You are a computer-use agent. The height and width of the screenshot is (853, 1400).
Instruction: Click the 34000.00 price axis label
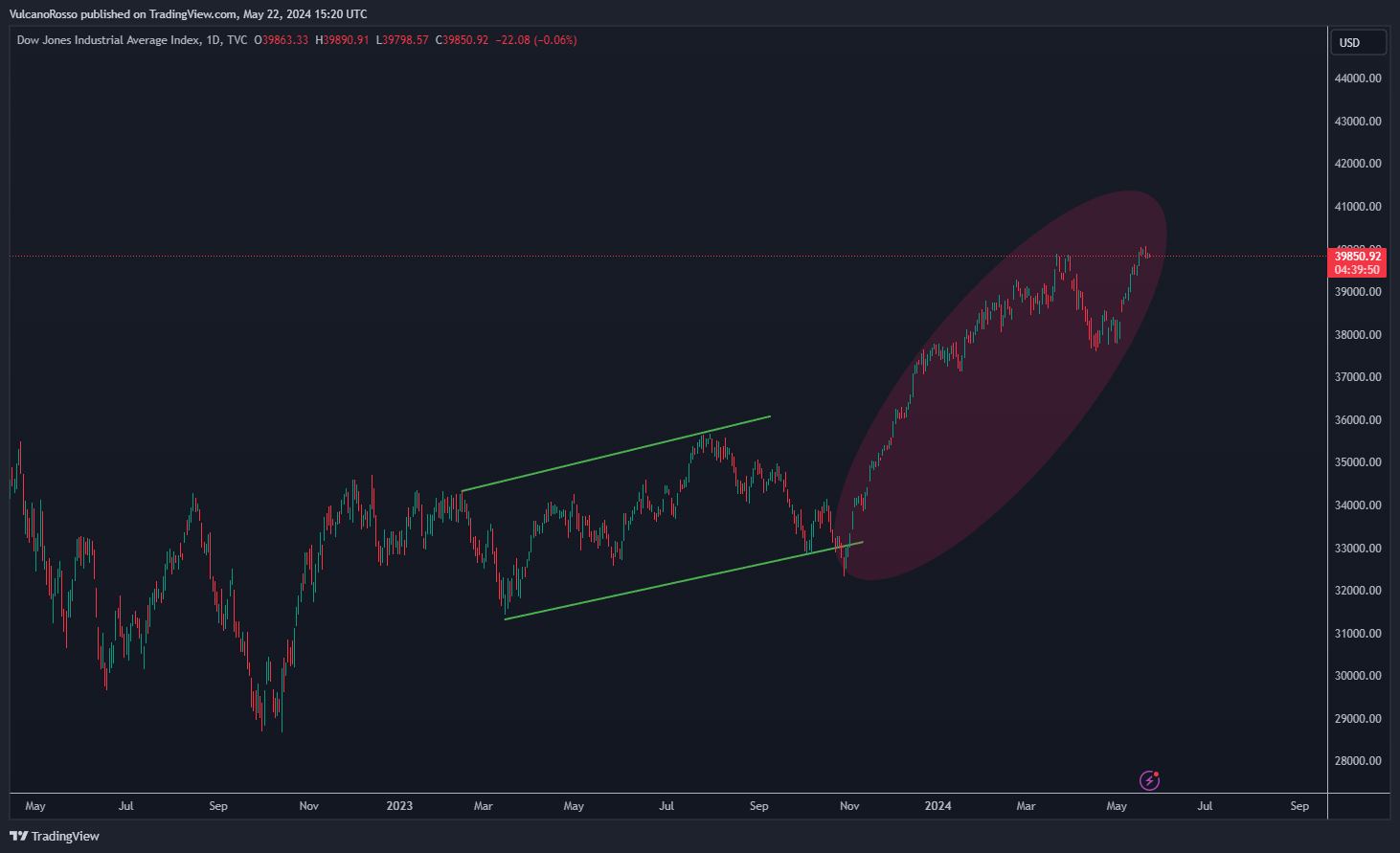click(1358, 505)
